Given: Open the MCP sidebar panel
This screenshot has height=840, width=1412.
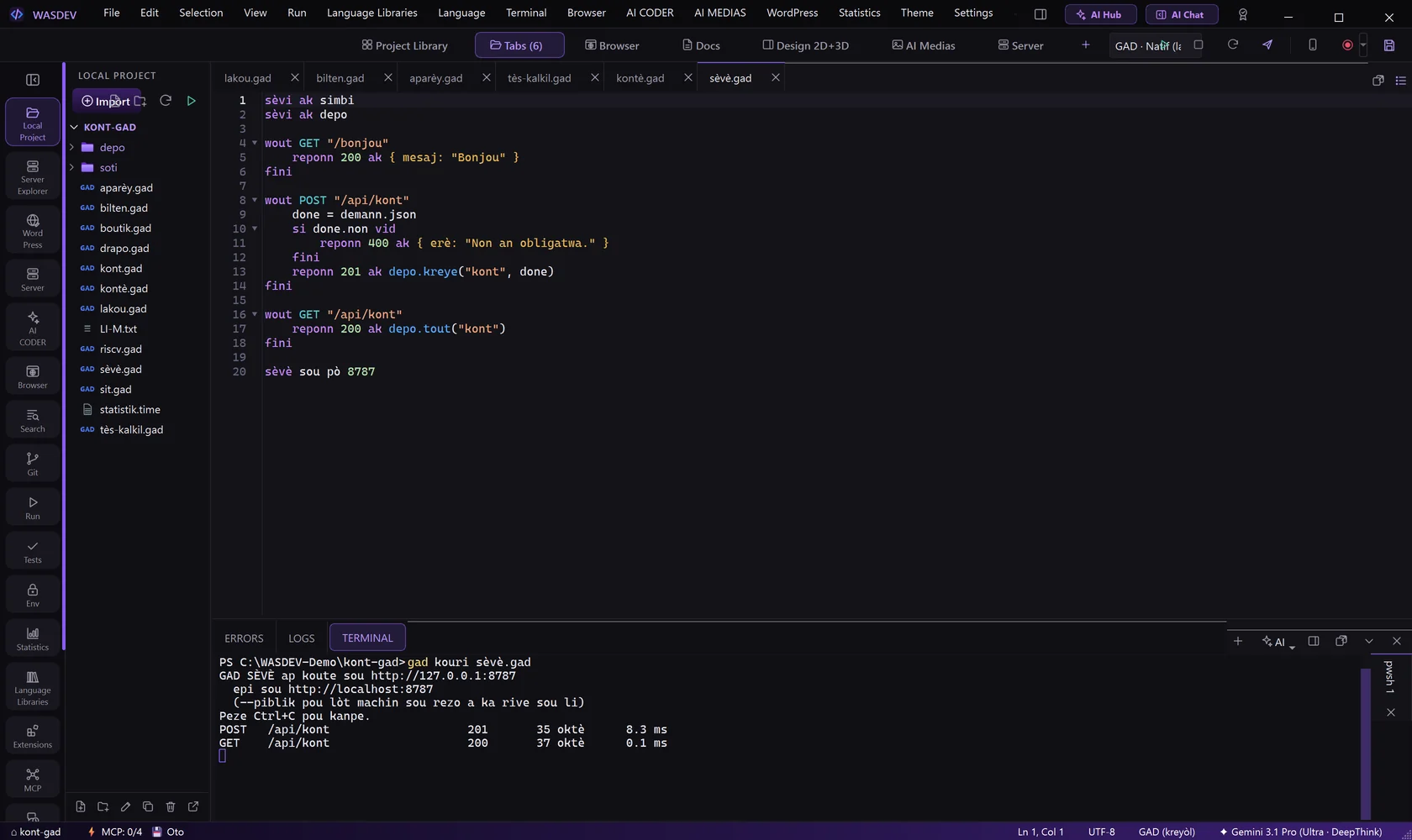Looking at the screenshot, I should (33, 780).
